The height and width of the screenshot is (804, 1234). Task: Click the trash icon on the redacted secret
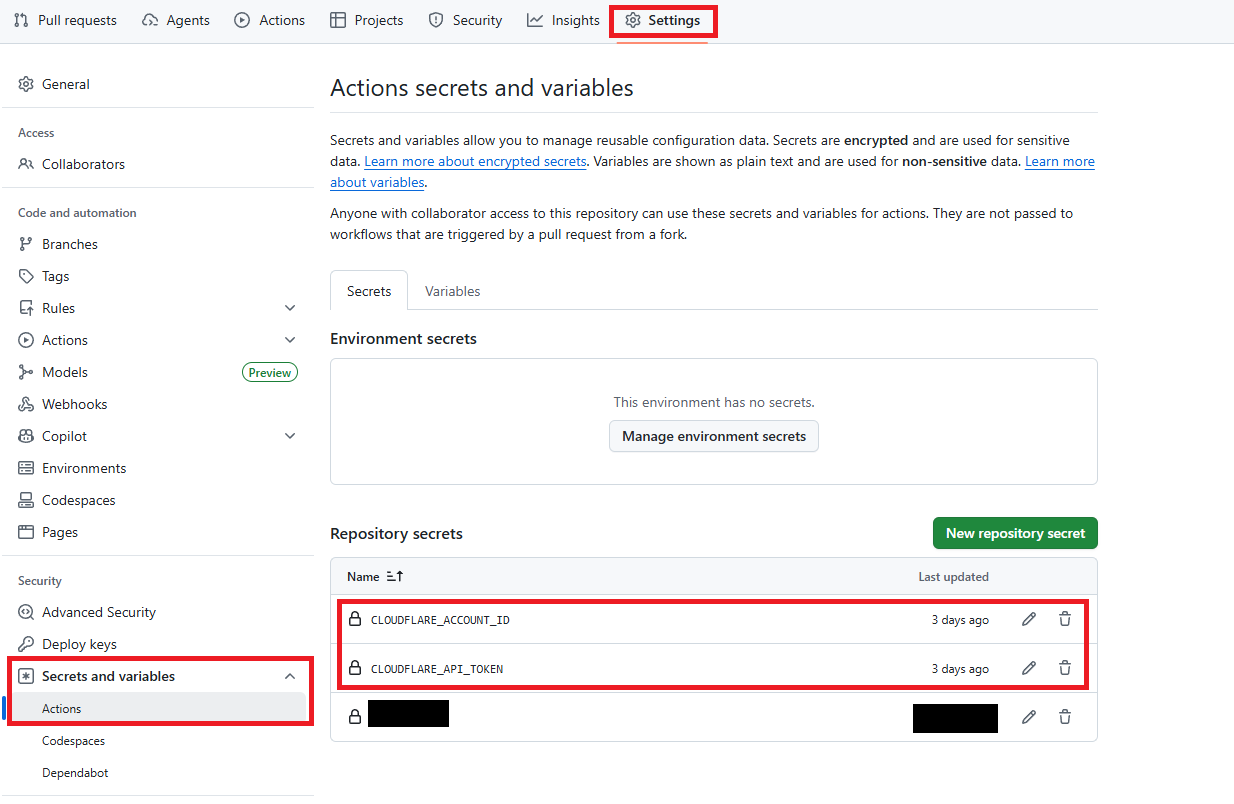tap(1065, 717)
